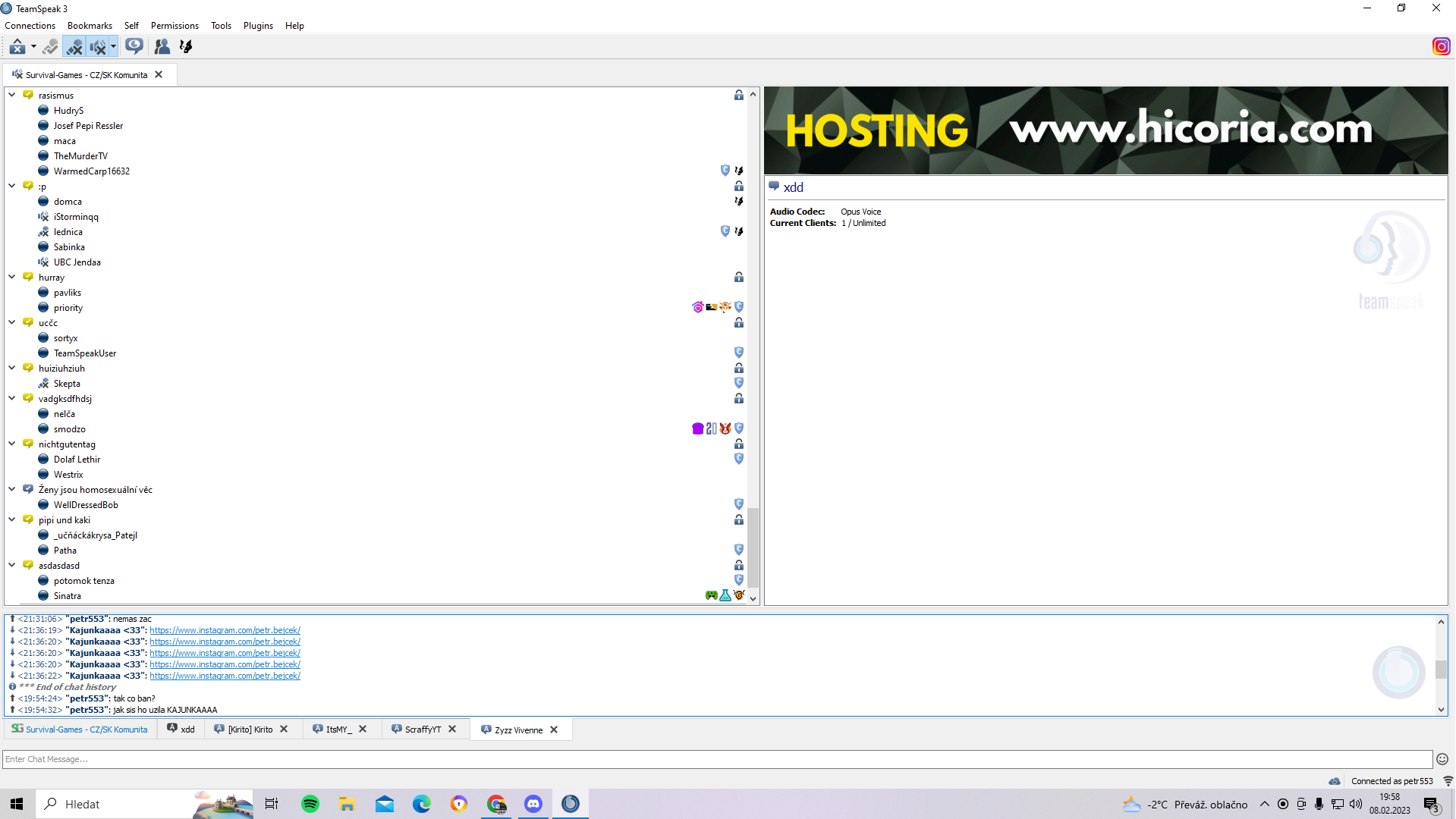
Task: Open the Contacts manager toolbar icon
Action: tap(162, 47)
